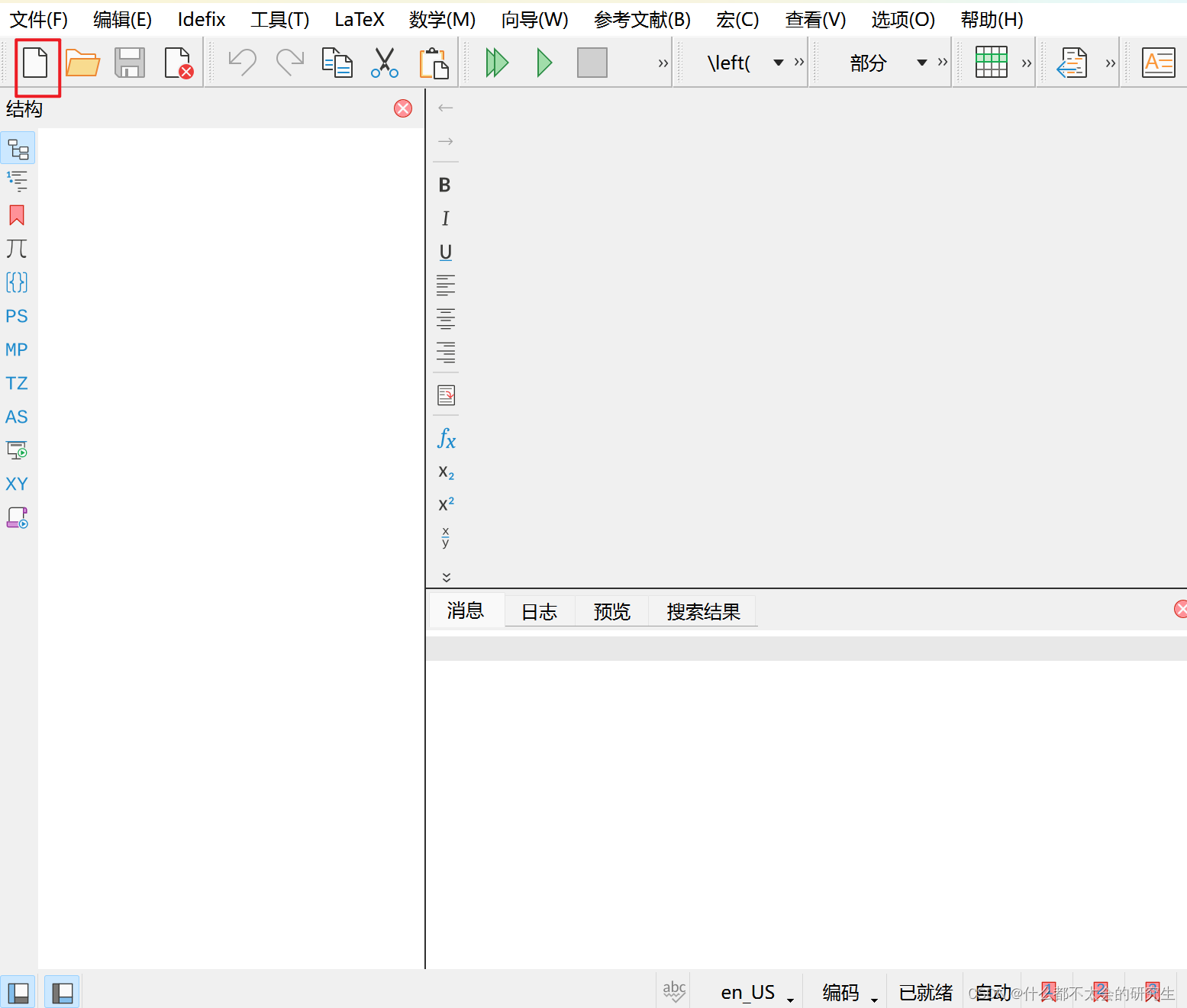Screen dimensions: 1187x1008
Task: Expand hidden items after the stop button
Action: click(663, 63)
